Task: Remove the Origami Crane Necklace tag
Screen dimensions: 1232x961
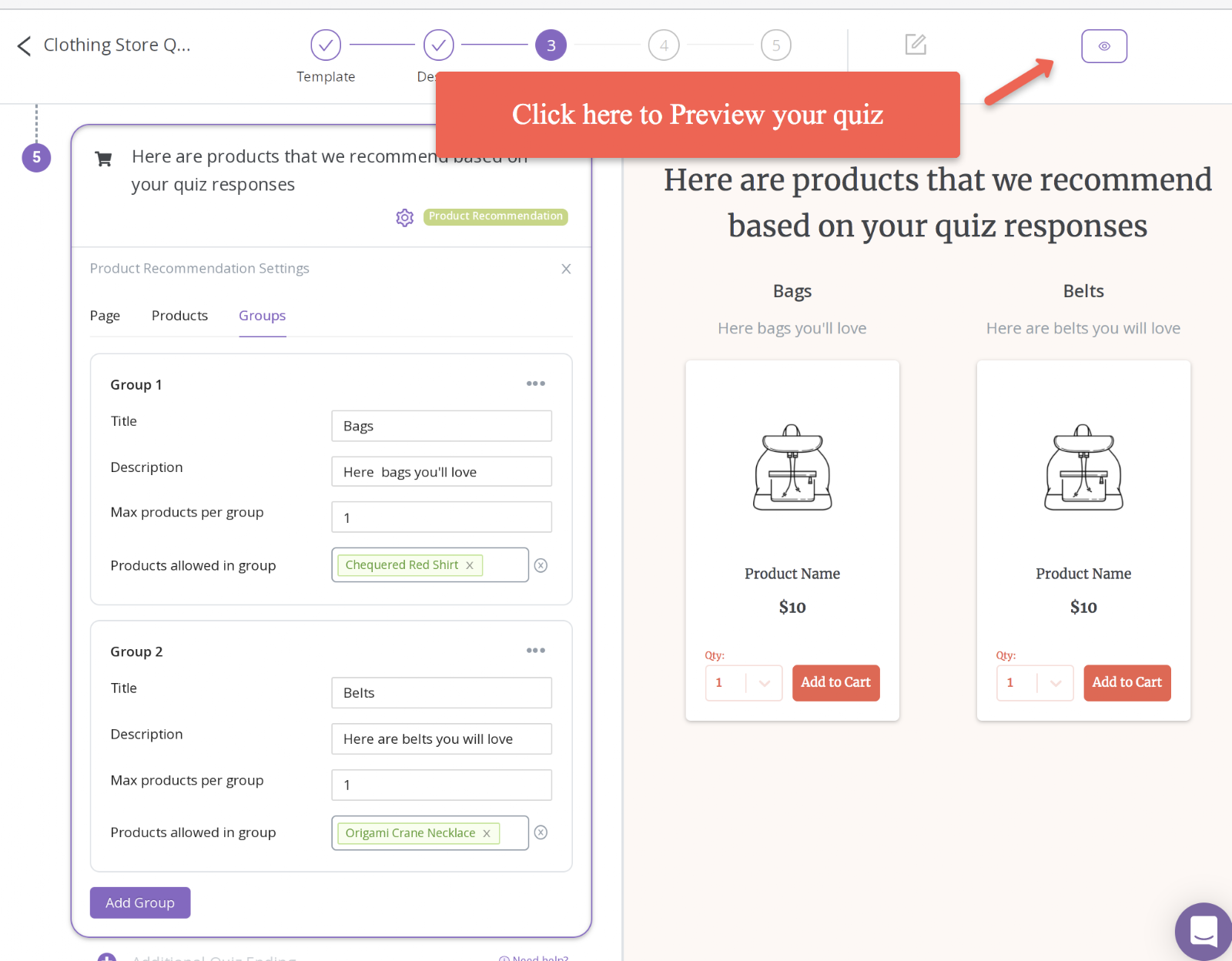Action: [x=487, y=833]
